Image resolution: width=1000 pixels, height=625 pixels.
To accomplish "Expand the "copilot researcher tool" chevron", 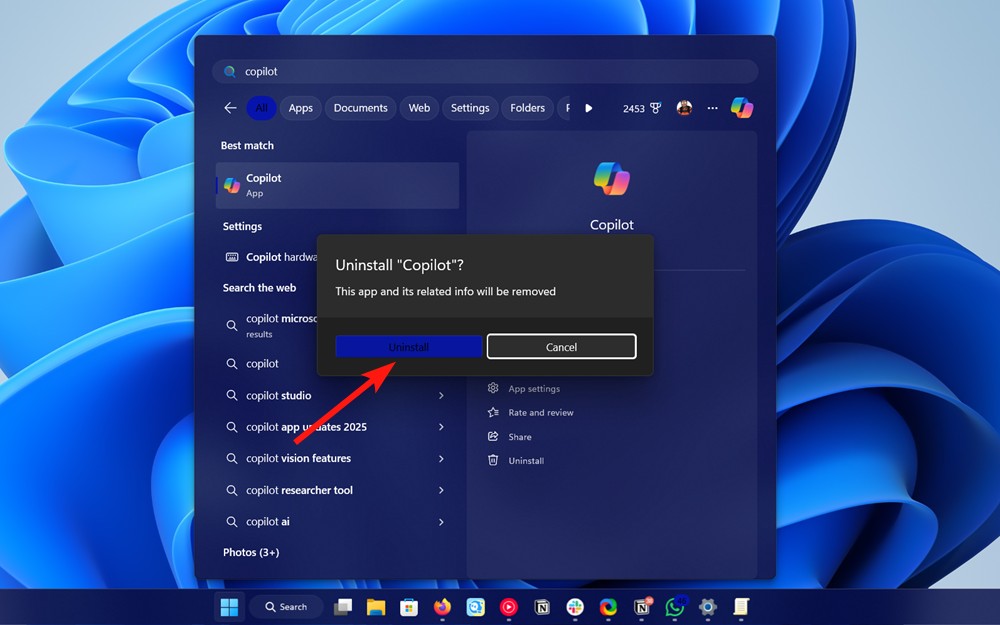I will click(x=441, y=490).
